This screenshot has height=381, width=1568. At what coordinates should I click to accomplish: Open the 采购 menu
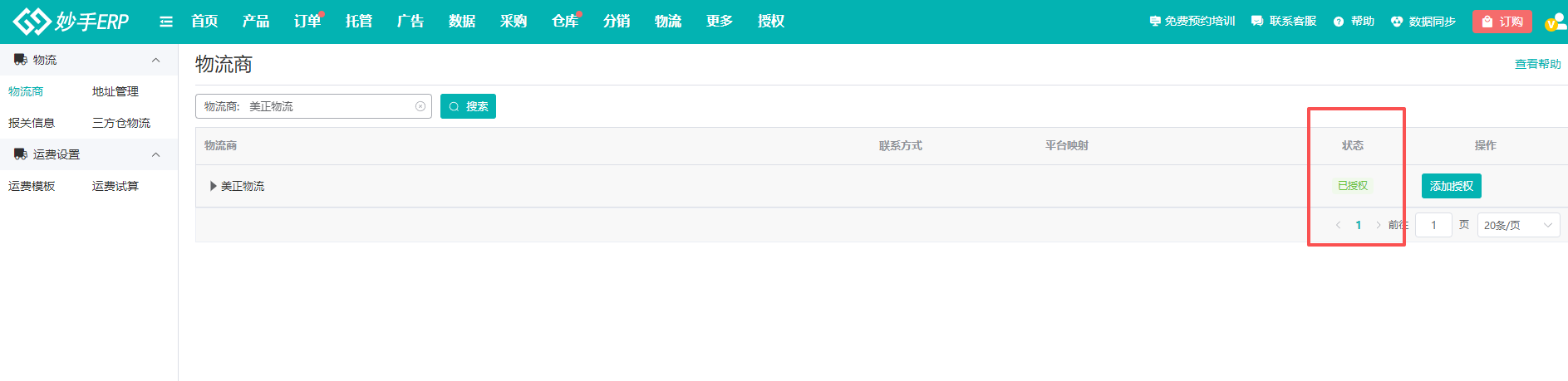click(514, 22)
